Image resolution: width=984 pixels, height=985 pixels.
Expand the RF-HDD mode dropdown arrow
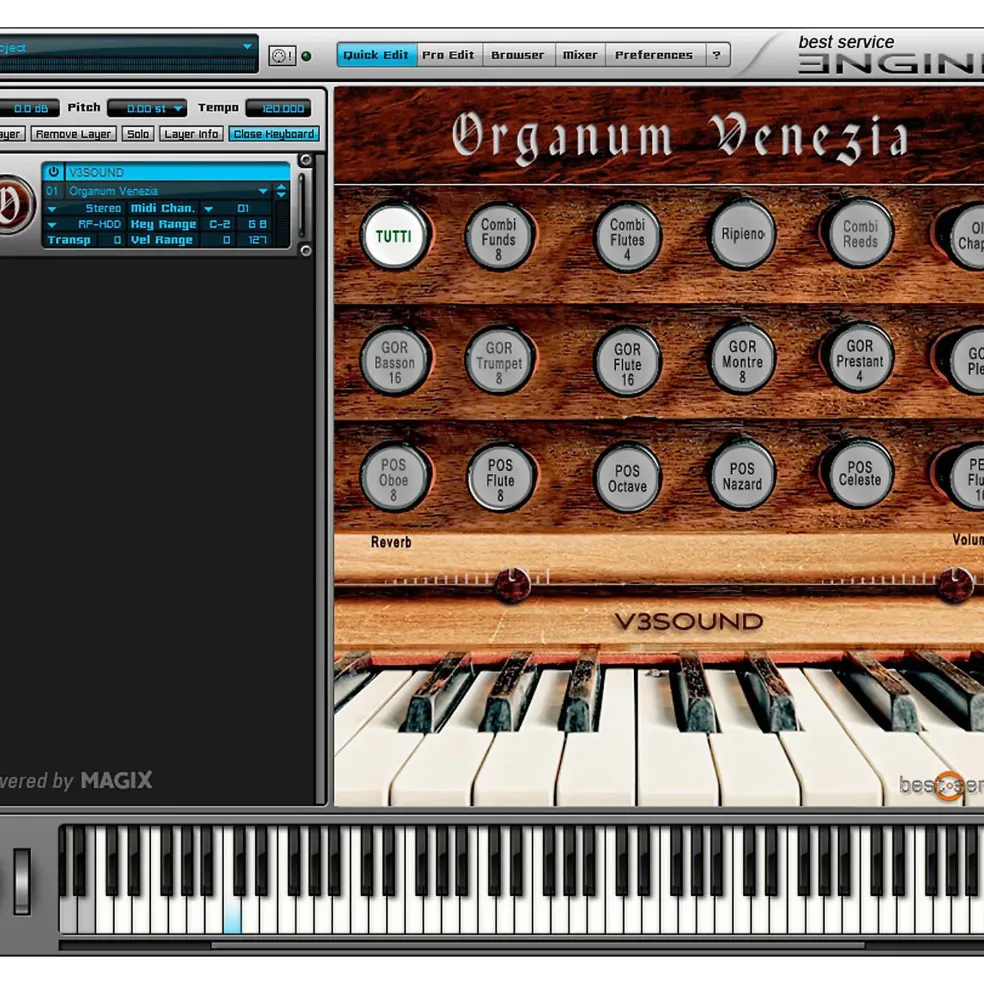[52, 224]
